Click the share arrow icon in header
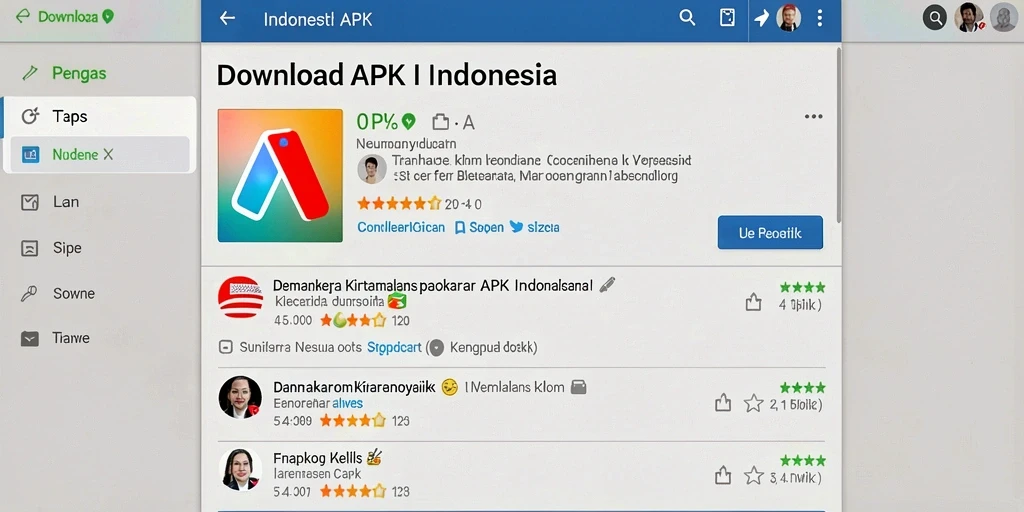 (x=761, y=18)
